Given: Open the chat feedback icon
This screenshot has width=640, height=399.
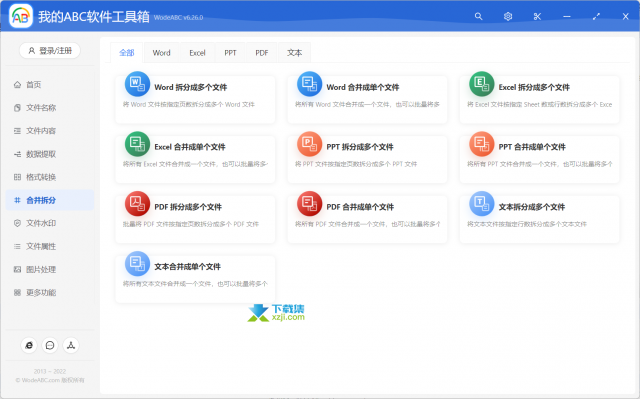Looking at the screenshot, I should [50, 346].
